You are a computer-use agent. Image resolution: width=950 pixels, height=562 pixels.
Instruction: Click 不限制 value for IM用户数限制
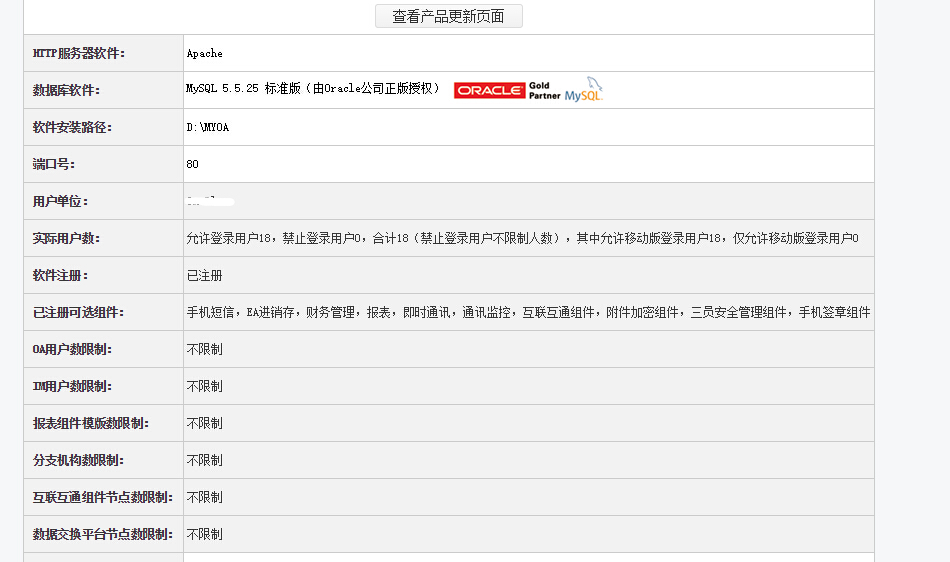[x=204, y=386]
